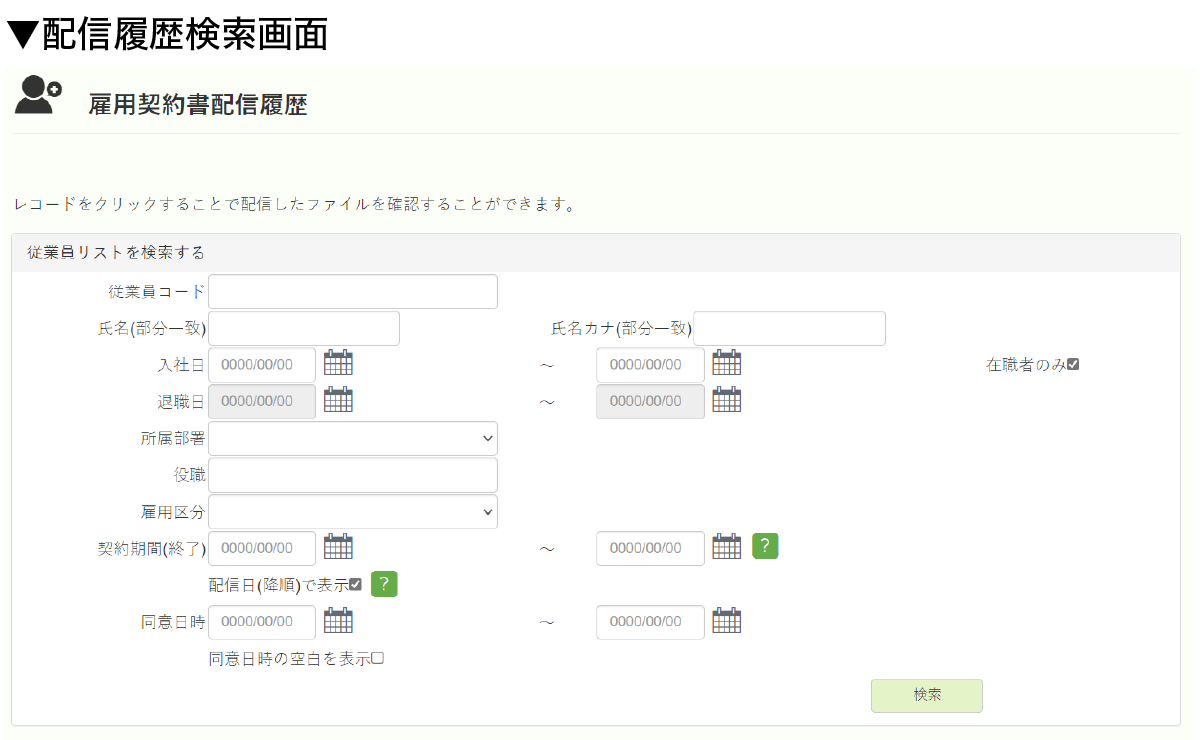
Task: Toggle the 在職者のみ checkbox
Action: point(1073,365)
